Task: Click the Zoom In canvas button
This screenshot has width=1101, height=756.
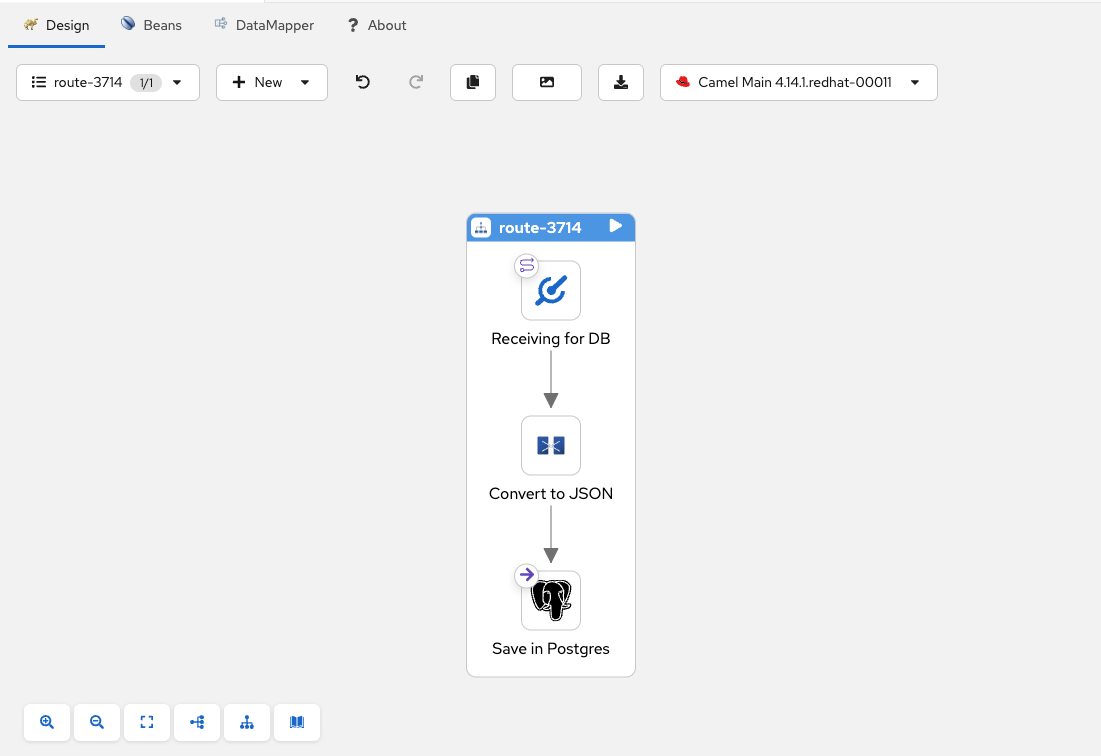Action: (x=47, y=722)
